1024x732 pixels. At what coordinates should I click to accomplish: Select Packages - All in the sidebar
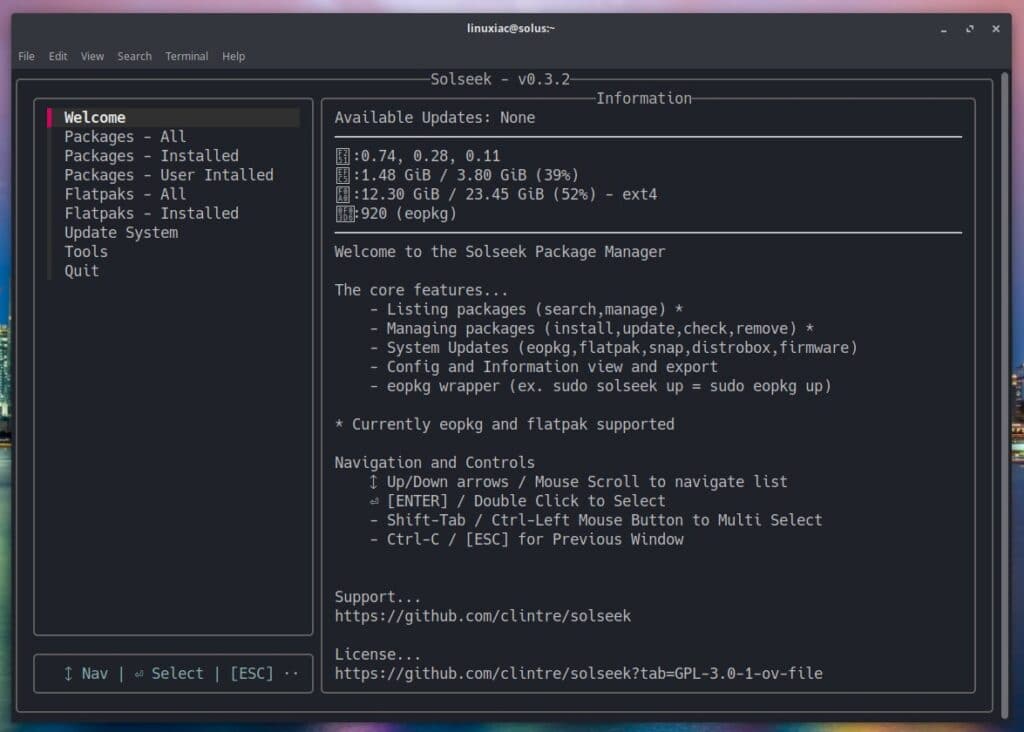127,136
